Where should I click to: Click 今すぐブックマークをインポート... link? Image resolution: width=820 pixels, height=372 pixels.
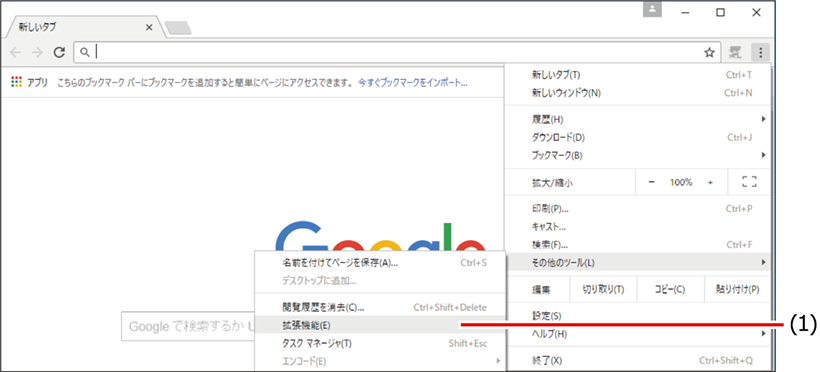[413, 82]
